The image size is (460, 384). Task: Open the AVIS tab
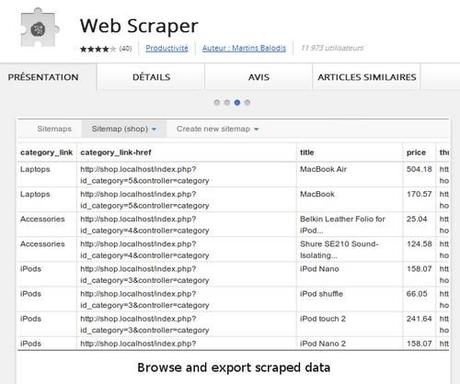click(259, 77)
